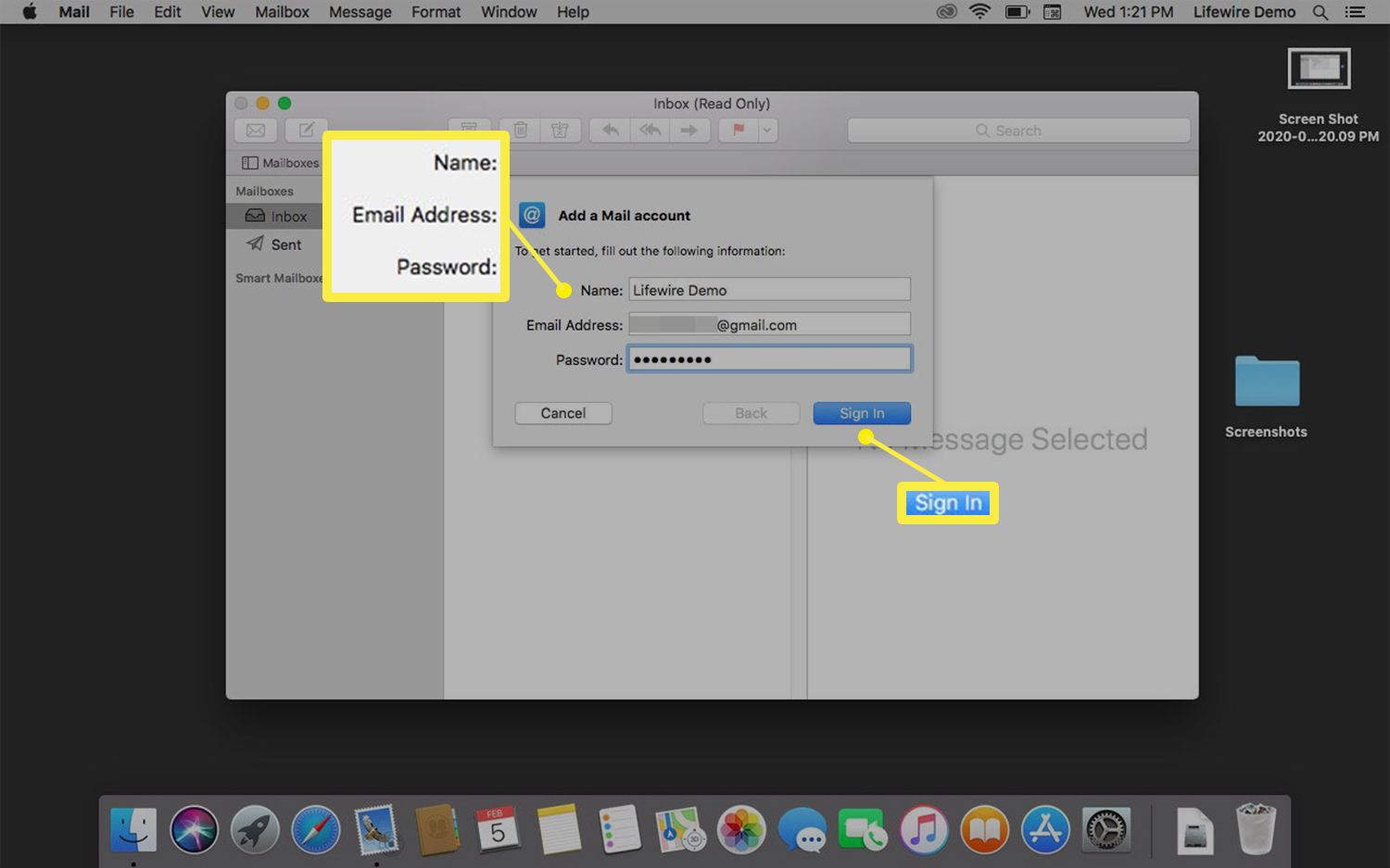Click the blue @ account icon
The image size is (1390, 868).
click(532, 216)
